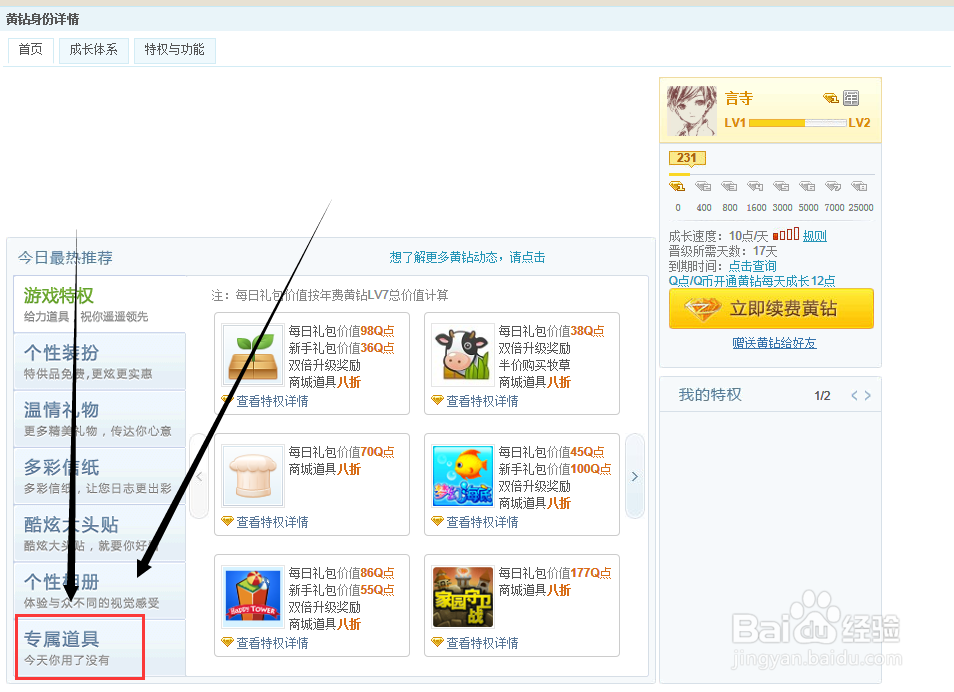Open the 特权与功能 tab
The height and width of the screenshot is (692, 954).
(175, 50)
